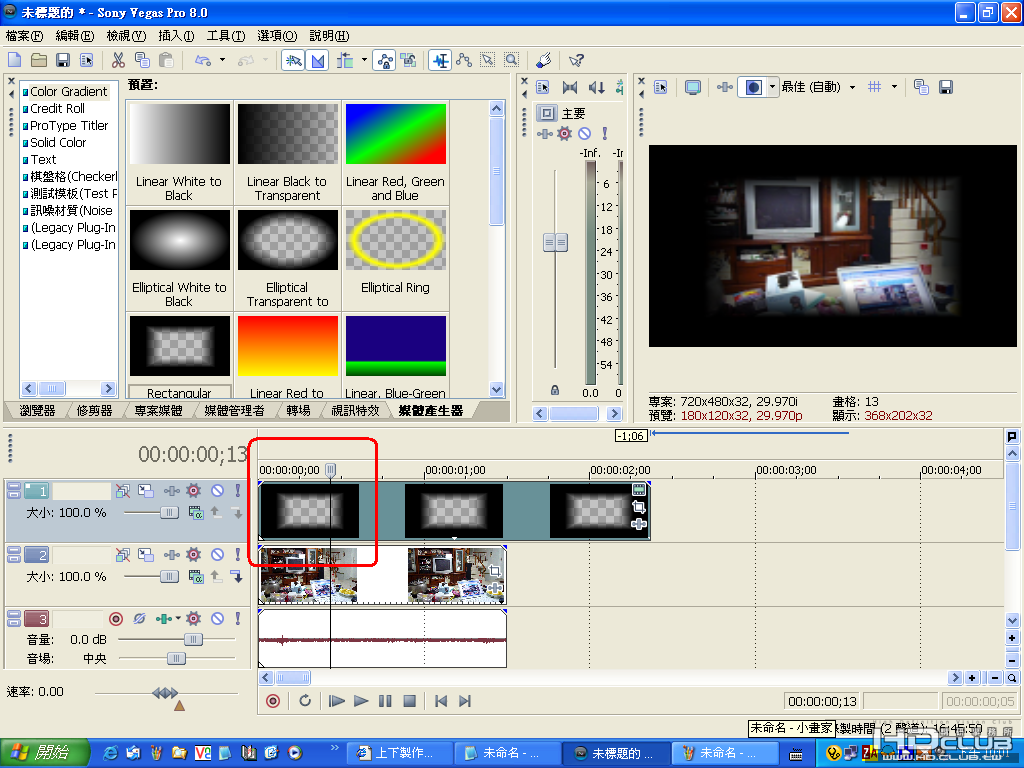1024x768 pixels.
Task: Toggle the Enable Snapping toolbar button
Action: click(294, 60)
